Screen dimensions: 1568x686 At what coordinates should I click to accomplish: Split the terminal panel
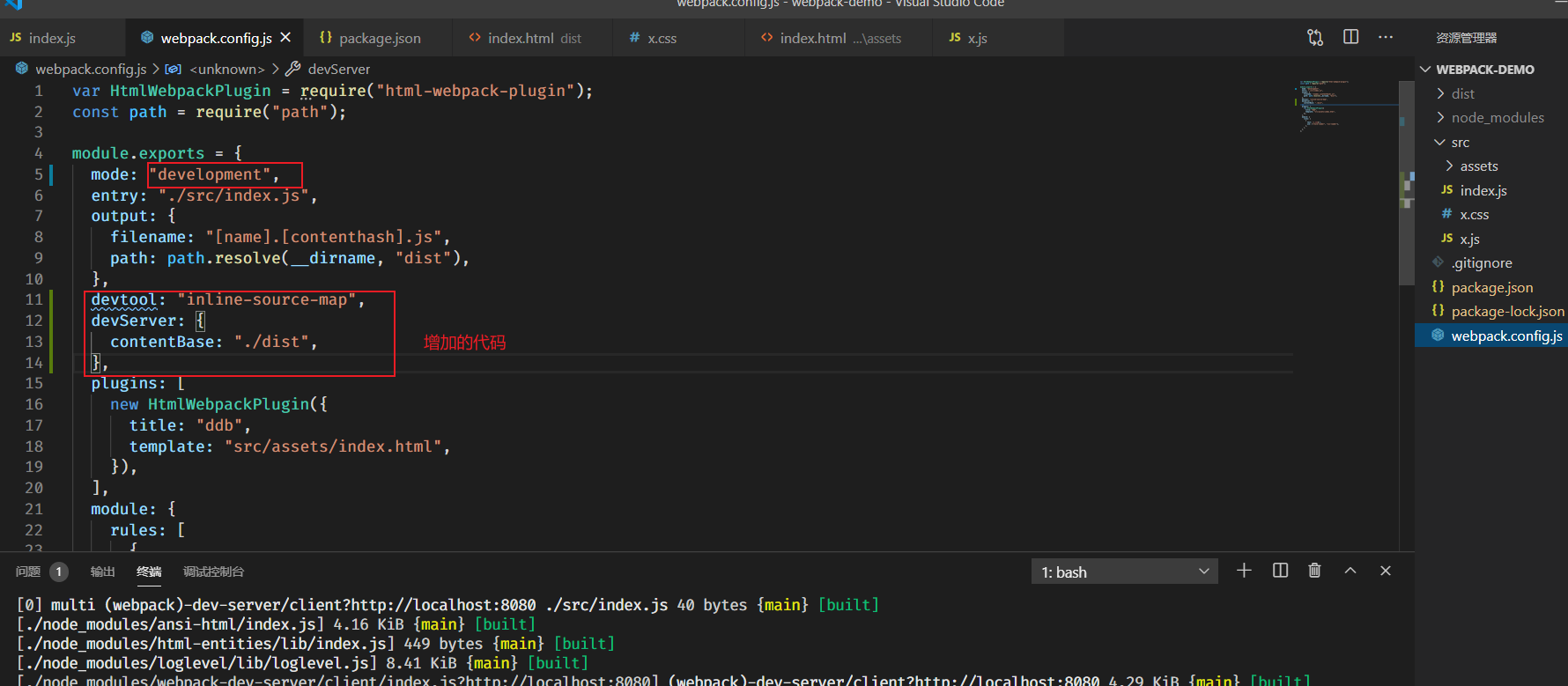coord(1281,571)
